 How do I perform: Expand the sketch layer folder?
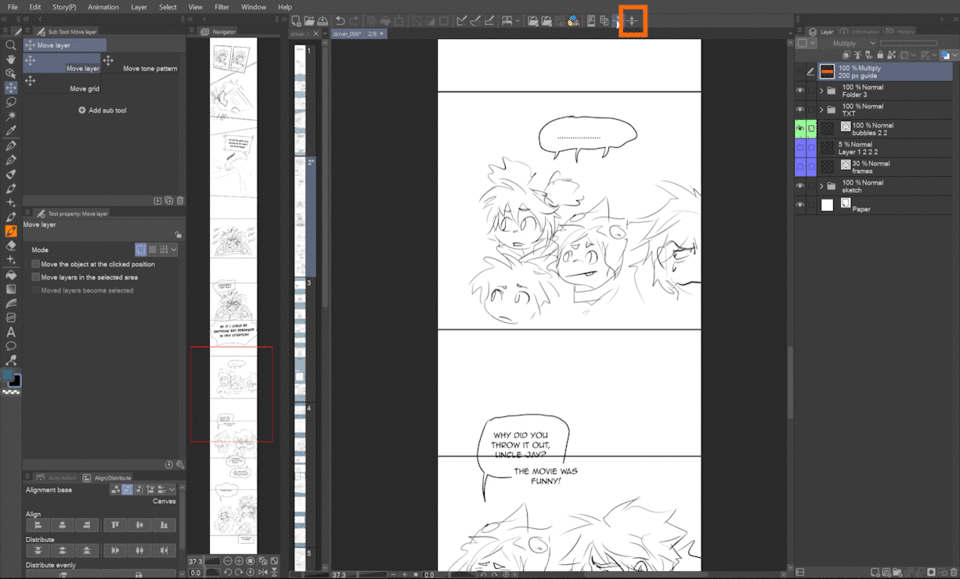[x=822, y=186]
